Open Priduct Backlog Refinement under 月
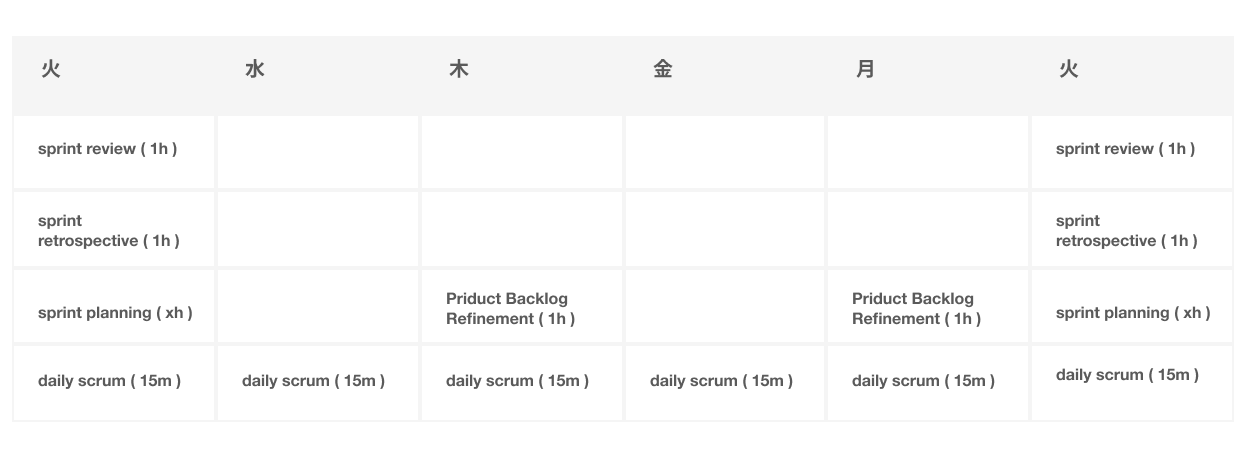Viewport: 1252px width, 466px height. click(916, 309)
